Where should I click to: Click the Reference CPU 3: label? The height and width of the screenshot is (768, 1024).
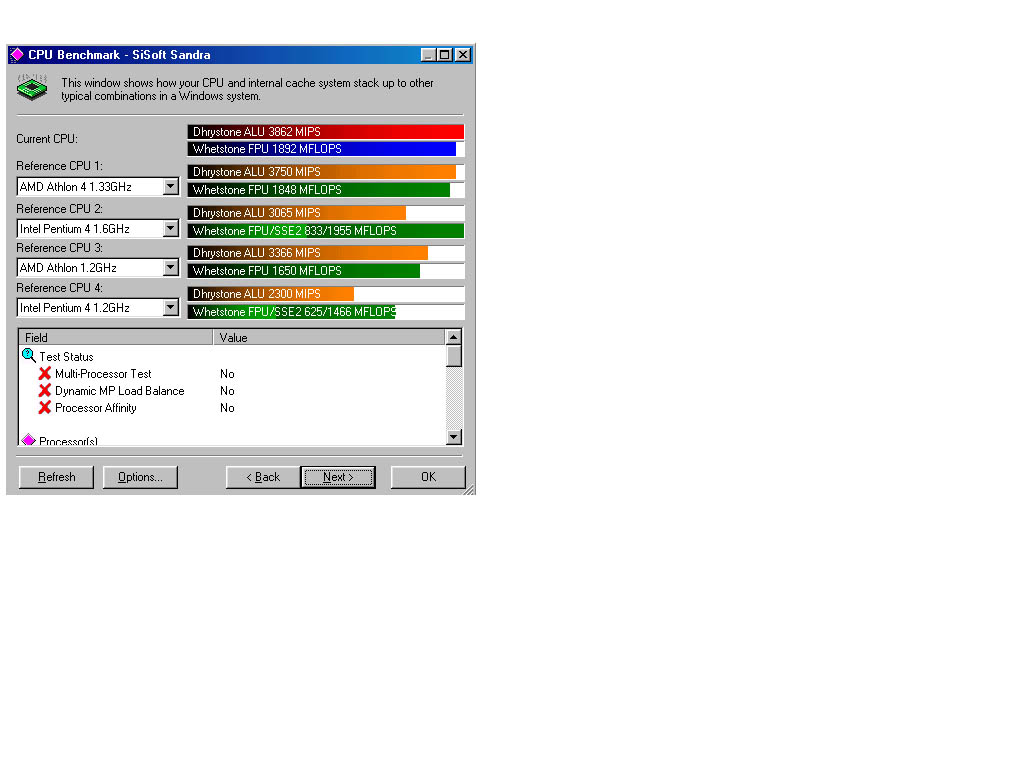pos(59,248)
